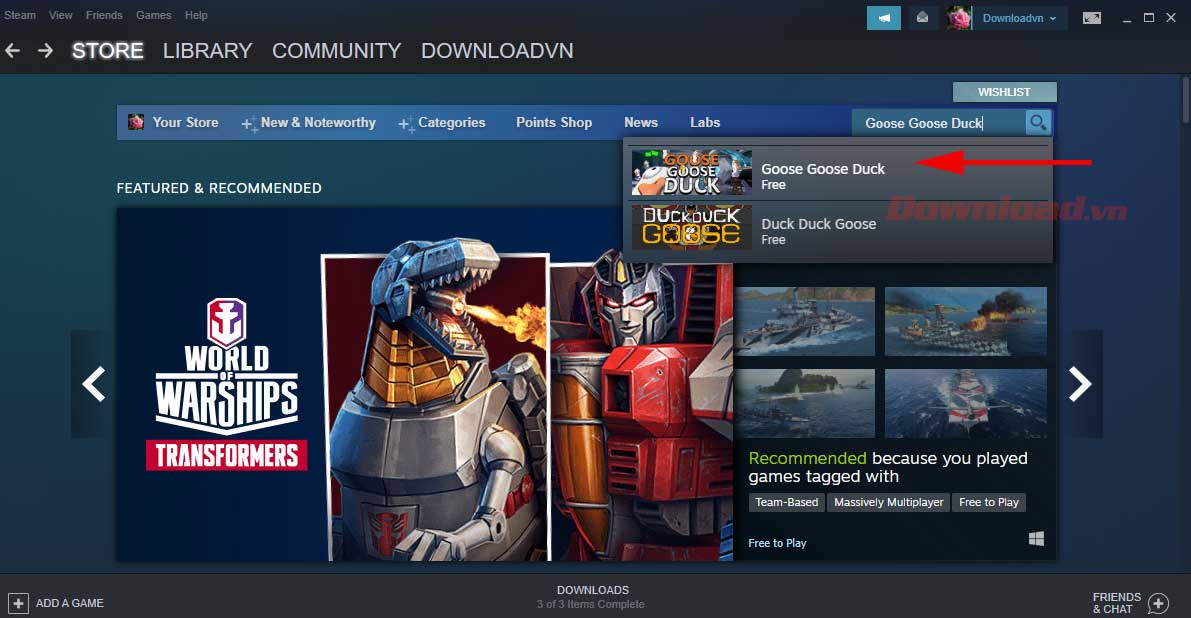Open Friends & Chat plus icon

tap(1158, 604)
